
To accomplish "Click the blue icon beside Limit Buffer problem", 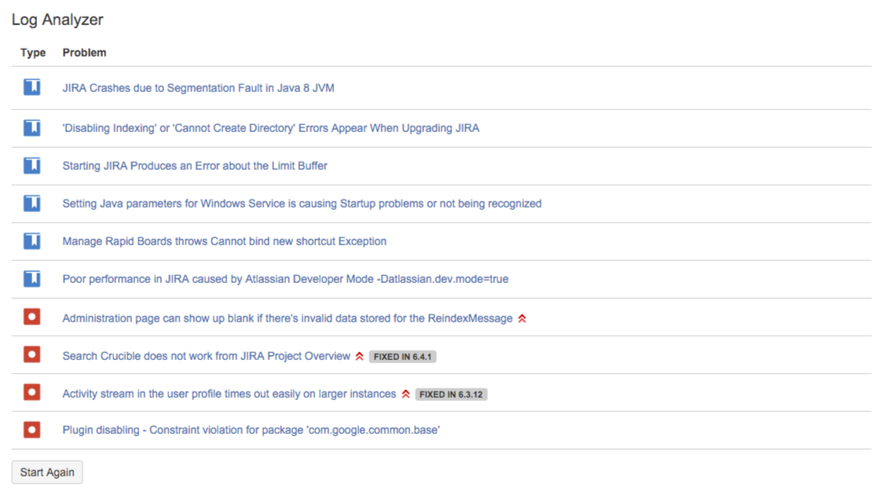I will pyautogui.click(x=32, y=165).
